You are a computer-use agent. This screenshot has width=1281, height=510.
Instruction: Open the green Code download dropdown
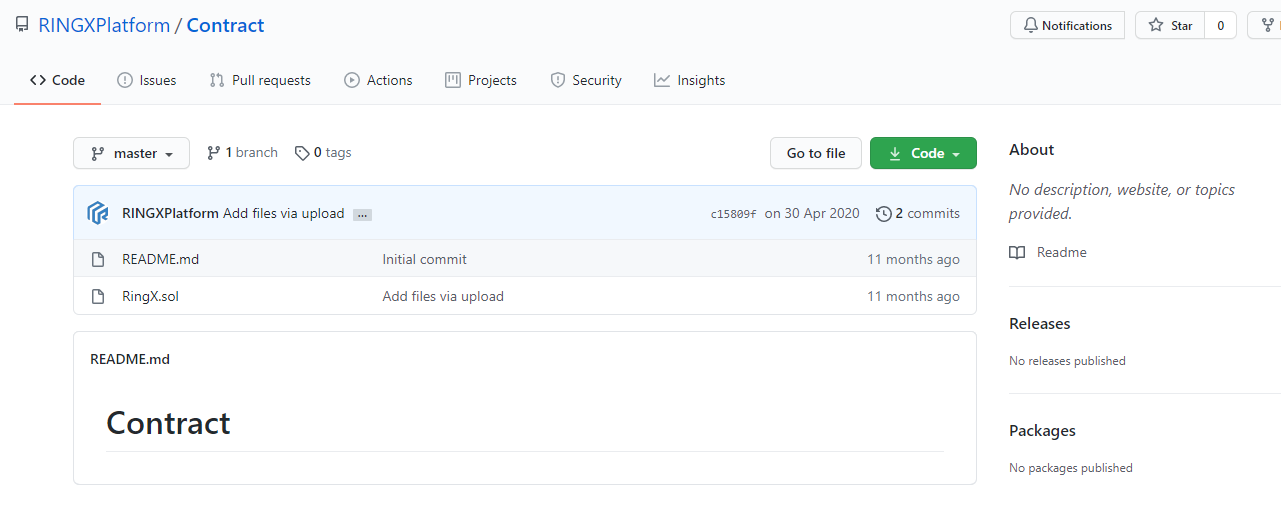(x=923, y=153)
